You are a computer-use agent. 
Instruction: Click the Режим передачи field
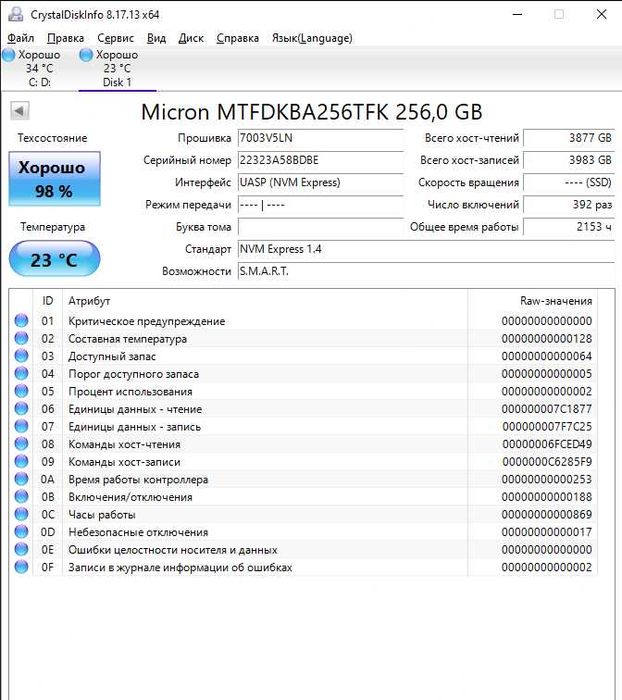[321, 205]
